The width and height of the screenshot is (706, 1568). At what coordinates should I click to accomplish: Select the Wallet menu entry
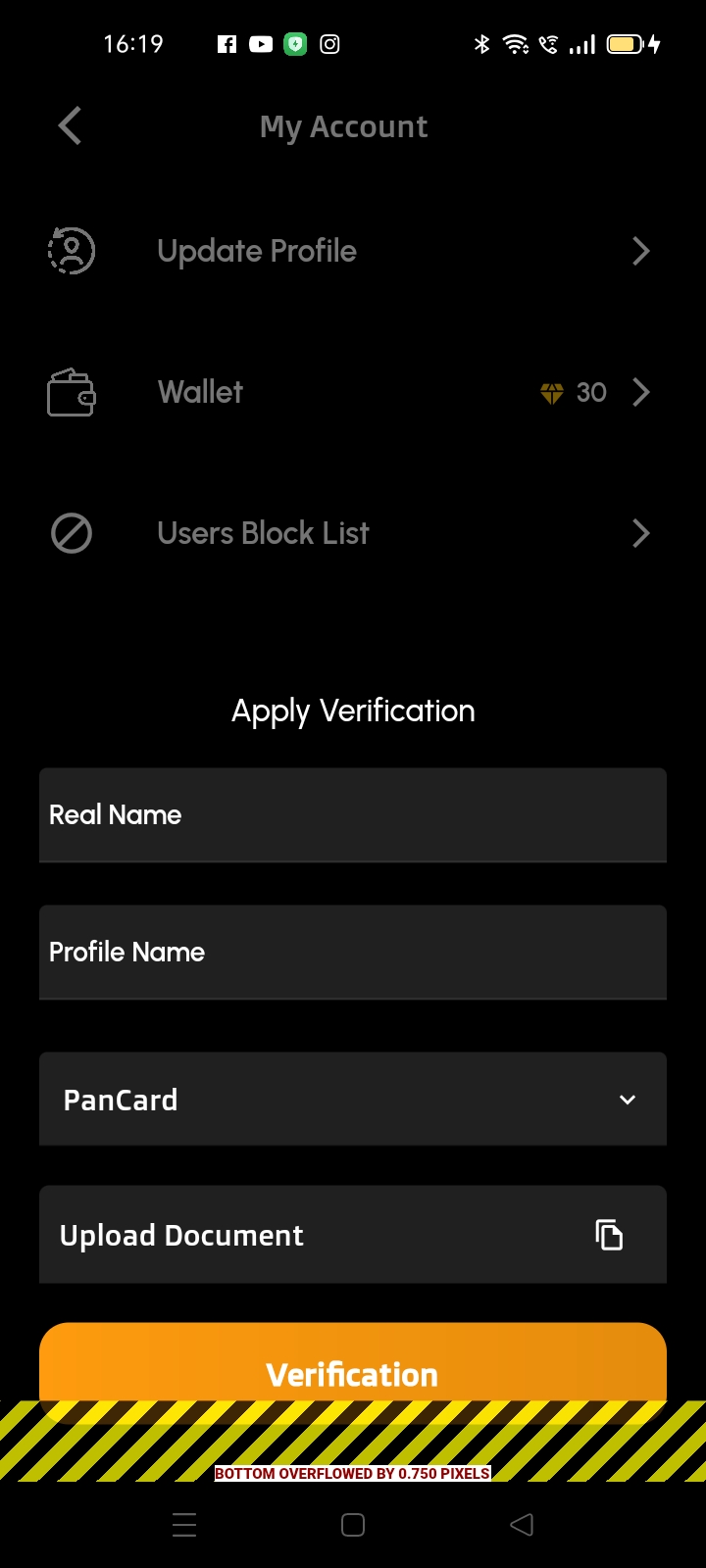(x=201, y=393)
